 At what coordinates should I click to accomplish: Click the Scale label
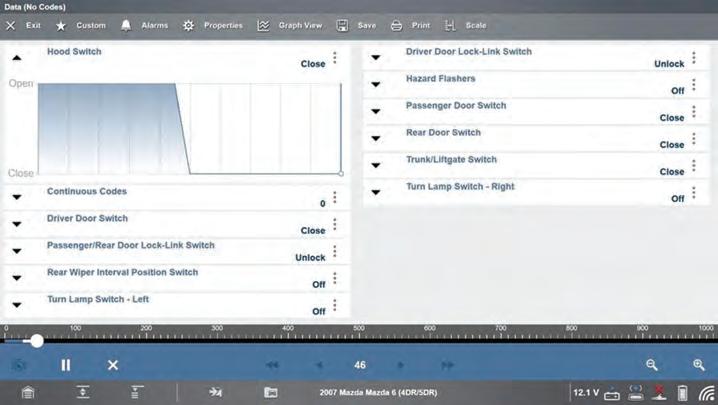pyautogui.click(x=476, y=26)
